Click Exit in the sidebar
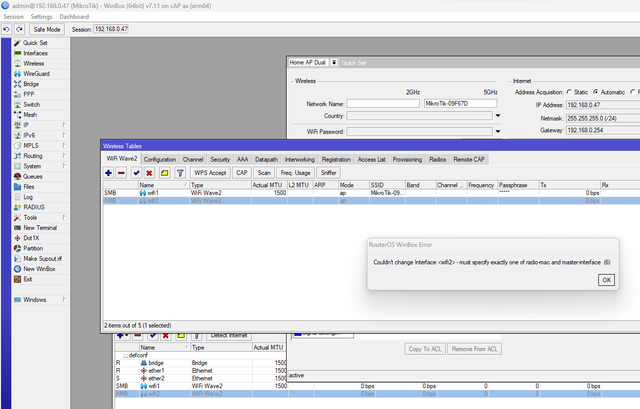This screenshot has height=409, width=640. coord(27,279)
